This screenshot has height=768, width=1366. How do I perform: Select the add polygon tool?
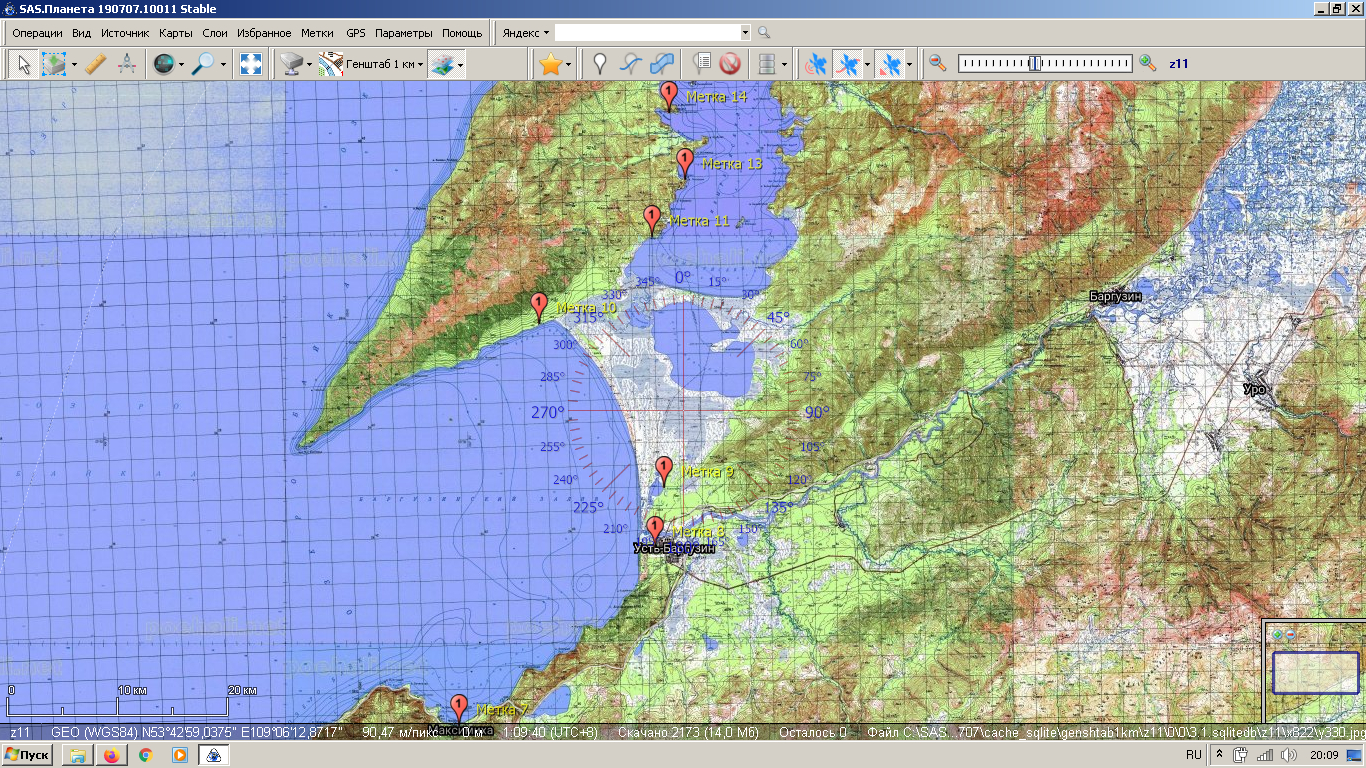pos(660,64)
